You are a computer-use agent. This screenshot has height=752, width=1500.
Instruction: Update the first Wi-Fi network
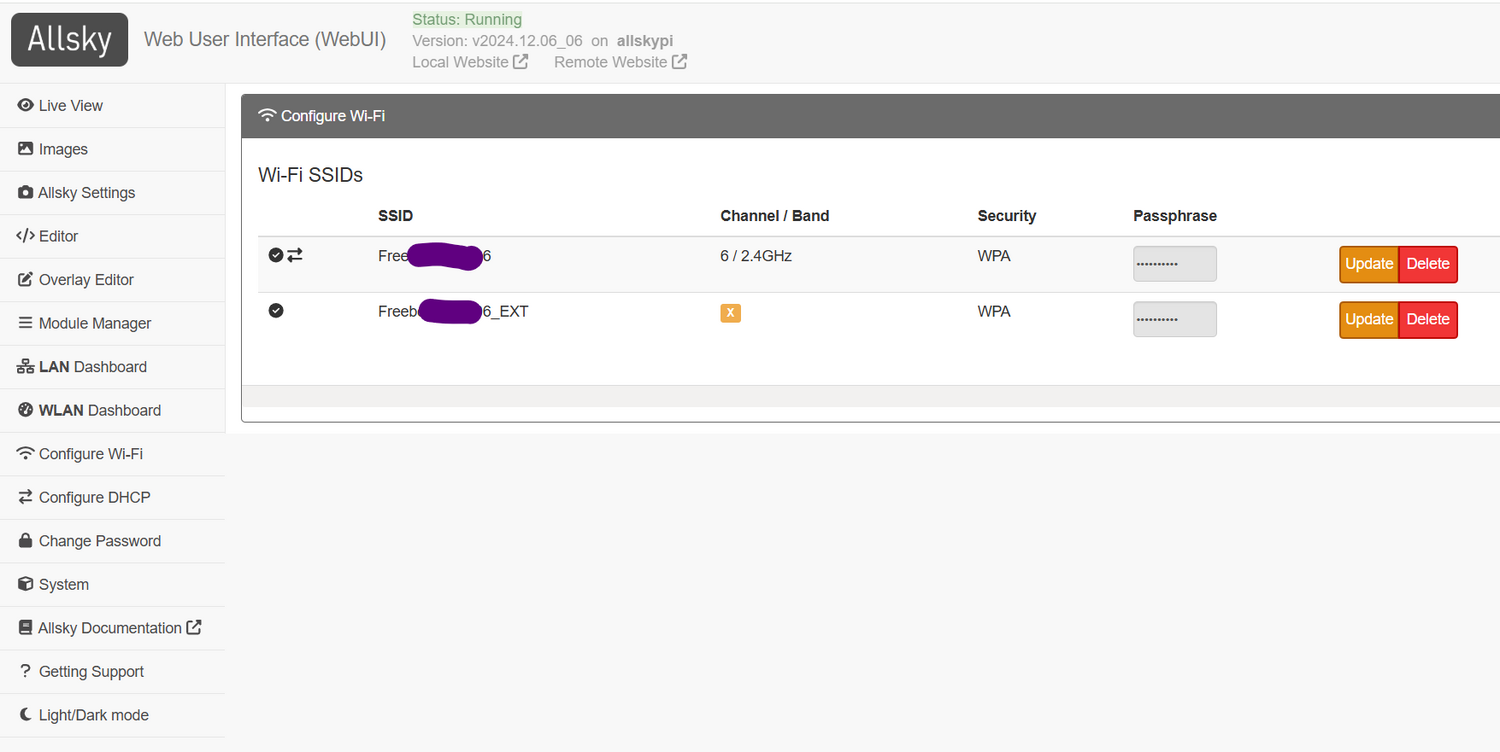[1369, 264]
